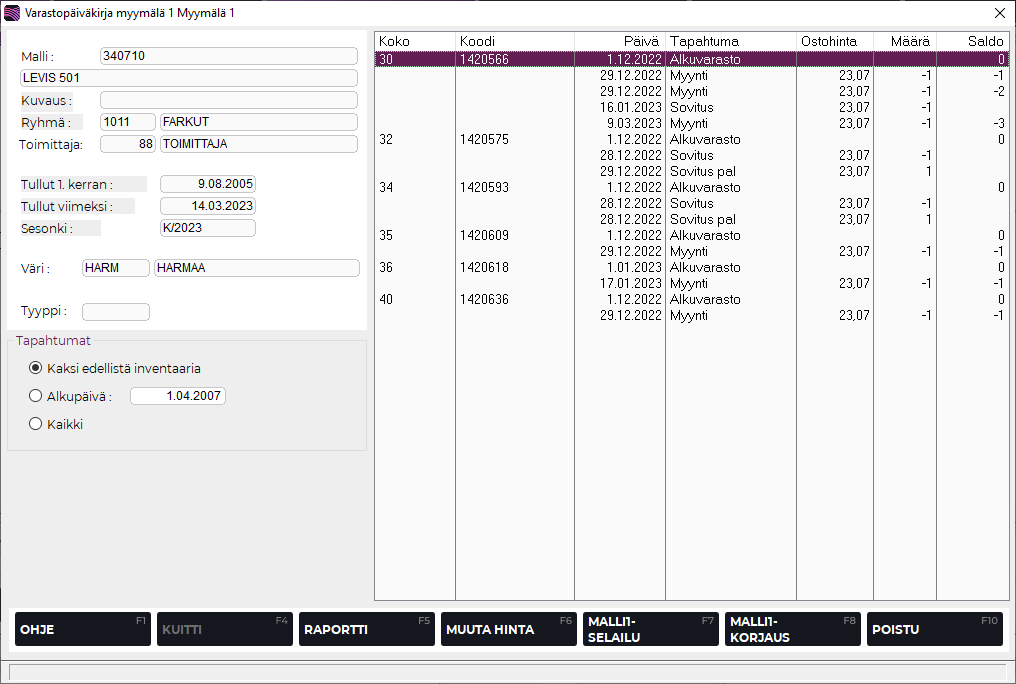Click the empty Tyyppi field
Image resolution: width=1016 pixels, height=684 pixels.
(115, 312)
